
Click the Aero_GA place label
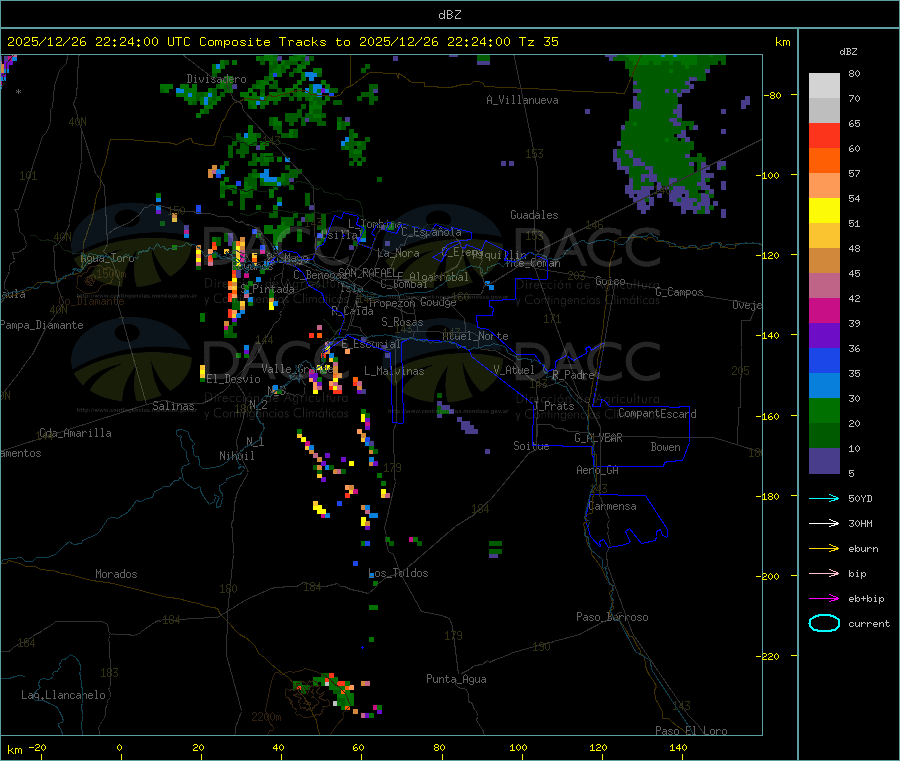pyautogui.click(x=598, y=470)
